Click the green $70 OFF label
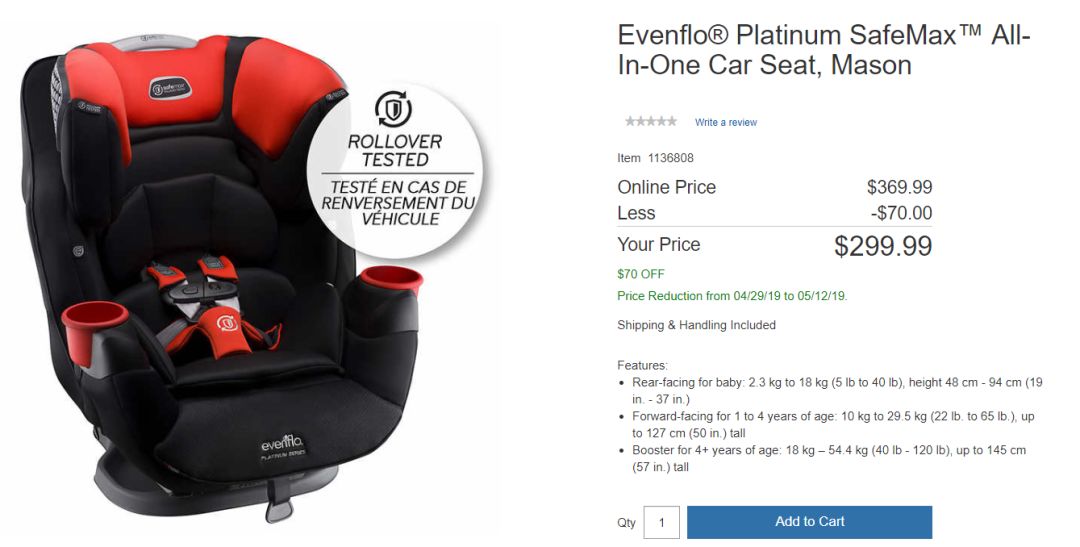This screenshot has height=547, width=1080. [x=641, y=274]
